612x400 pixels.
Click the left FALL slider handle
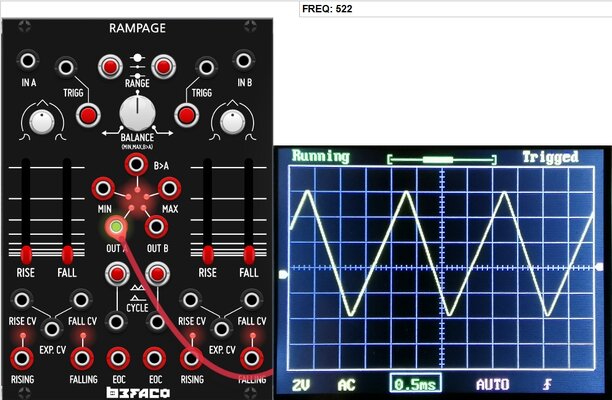coord(67,254)
